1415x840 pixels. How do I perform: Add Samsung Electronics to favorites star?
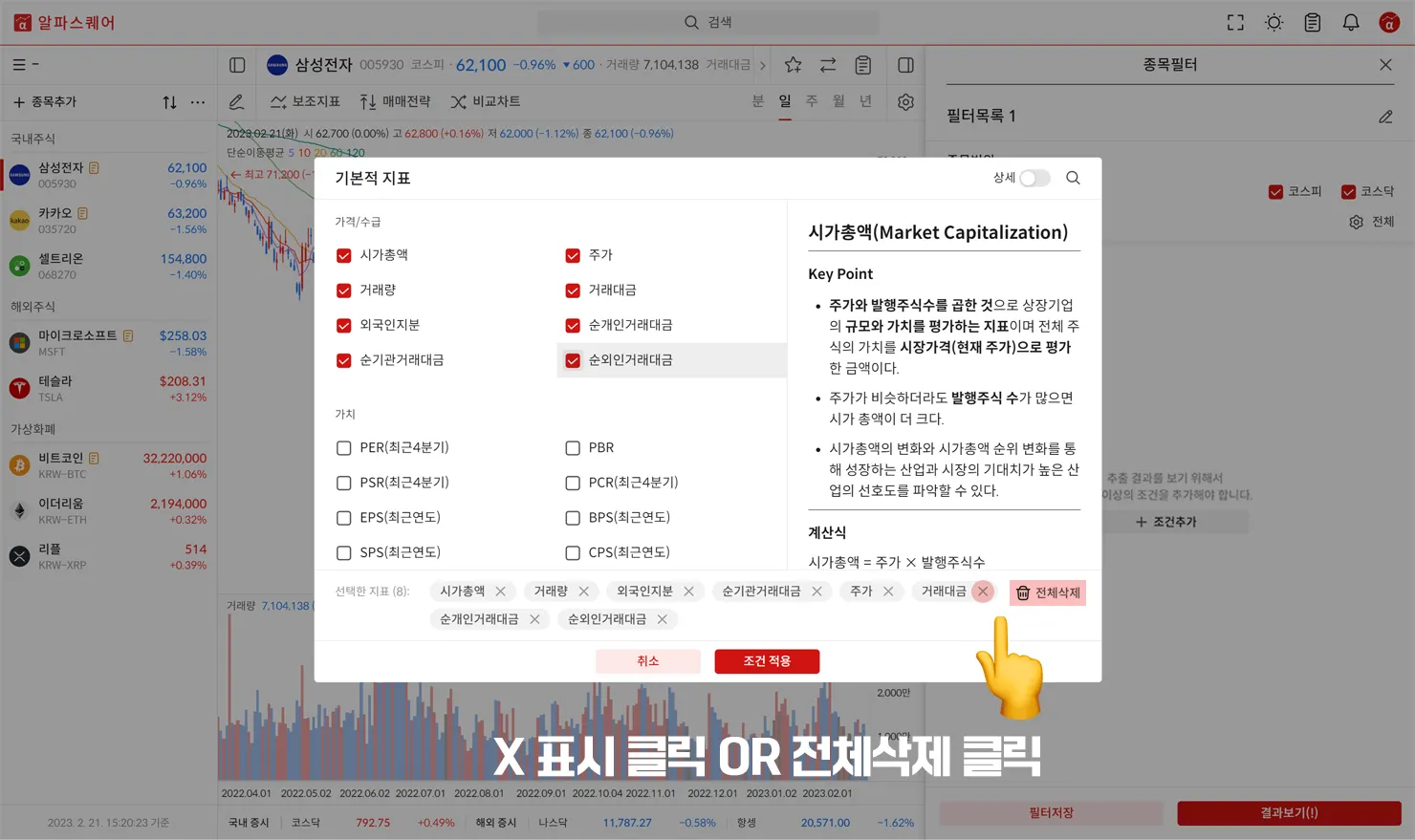[793, 65]
